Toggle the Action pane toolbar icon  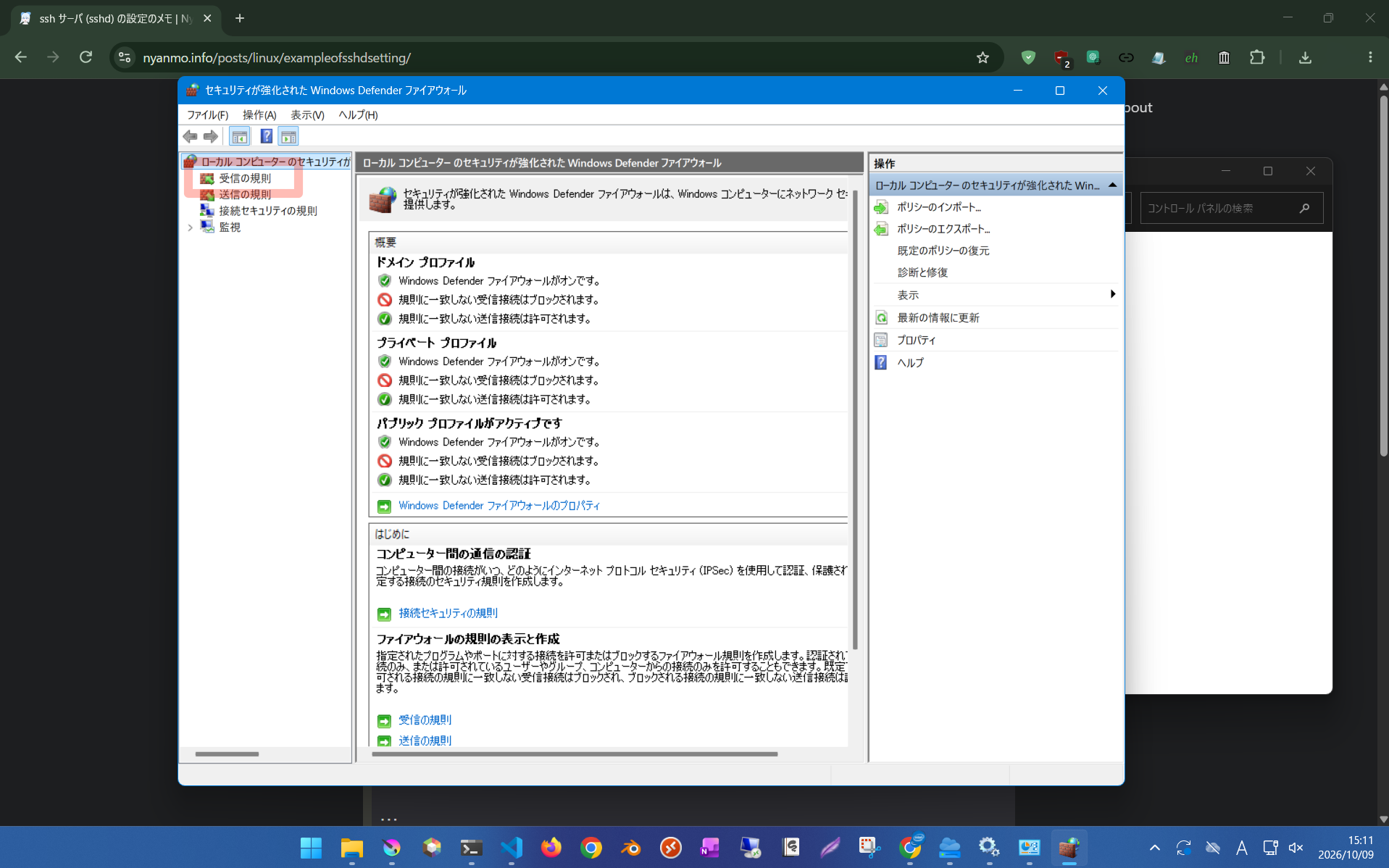pos(288,136)
